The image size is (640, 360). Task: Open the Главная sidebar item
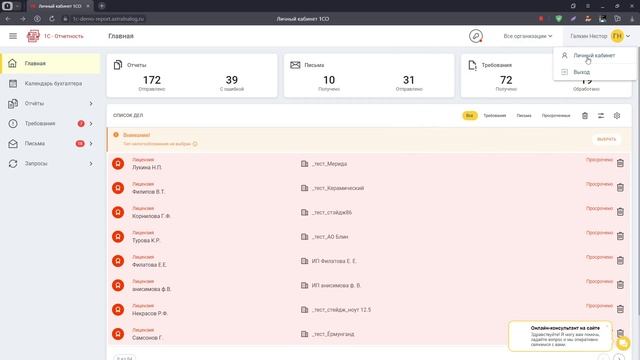[x=51, y=63]
